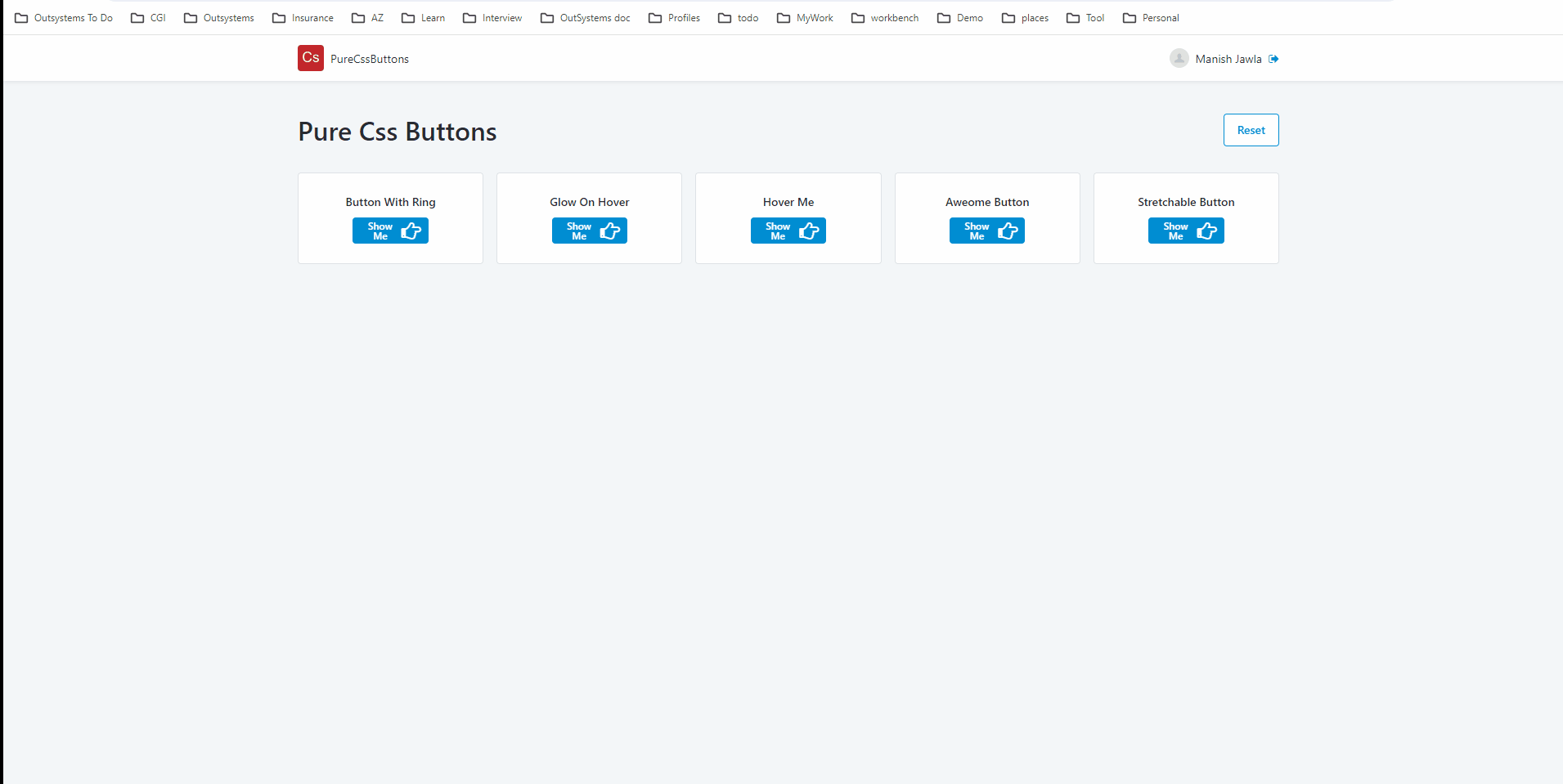Open the OutSystems doc bookmark folder
1563x784 pixels.
[586, 18]
